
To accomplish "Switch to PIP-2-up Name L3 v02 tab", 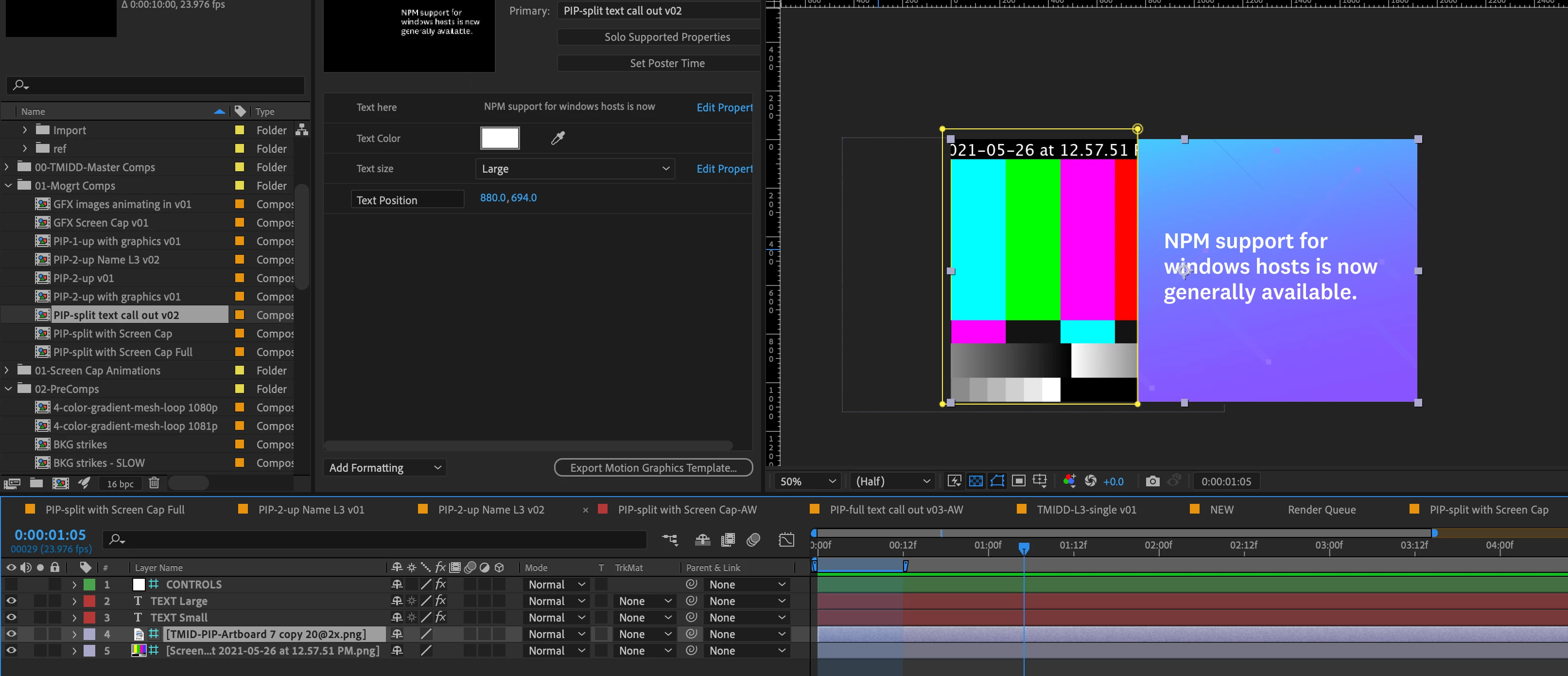I will [490, 510].
